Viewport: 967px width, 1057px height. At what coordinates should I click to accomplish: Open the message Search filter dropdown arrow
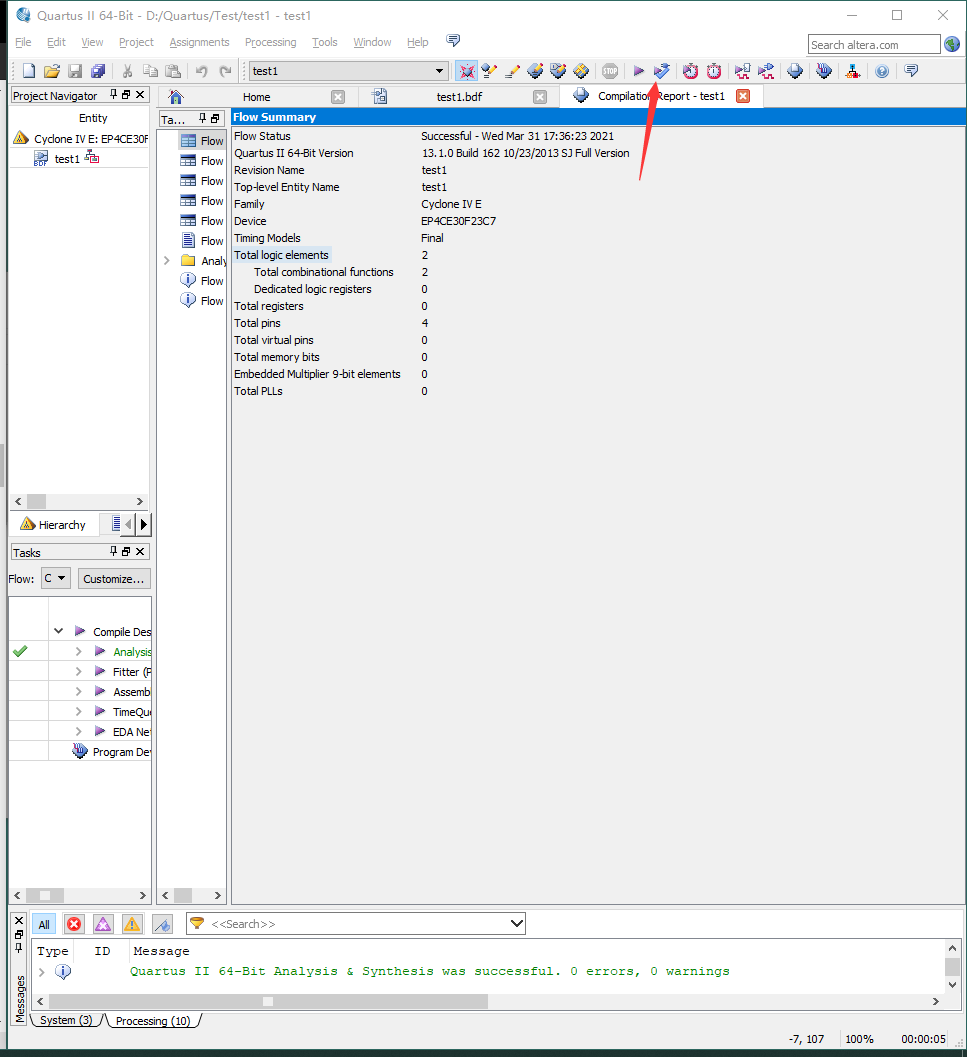point(517,924)
